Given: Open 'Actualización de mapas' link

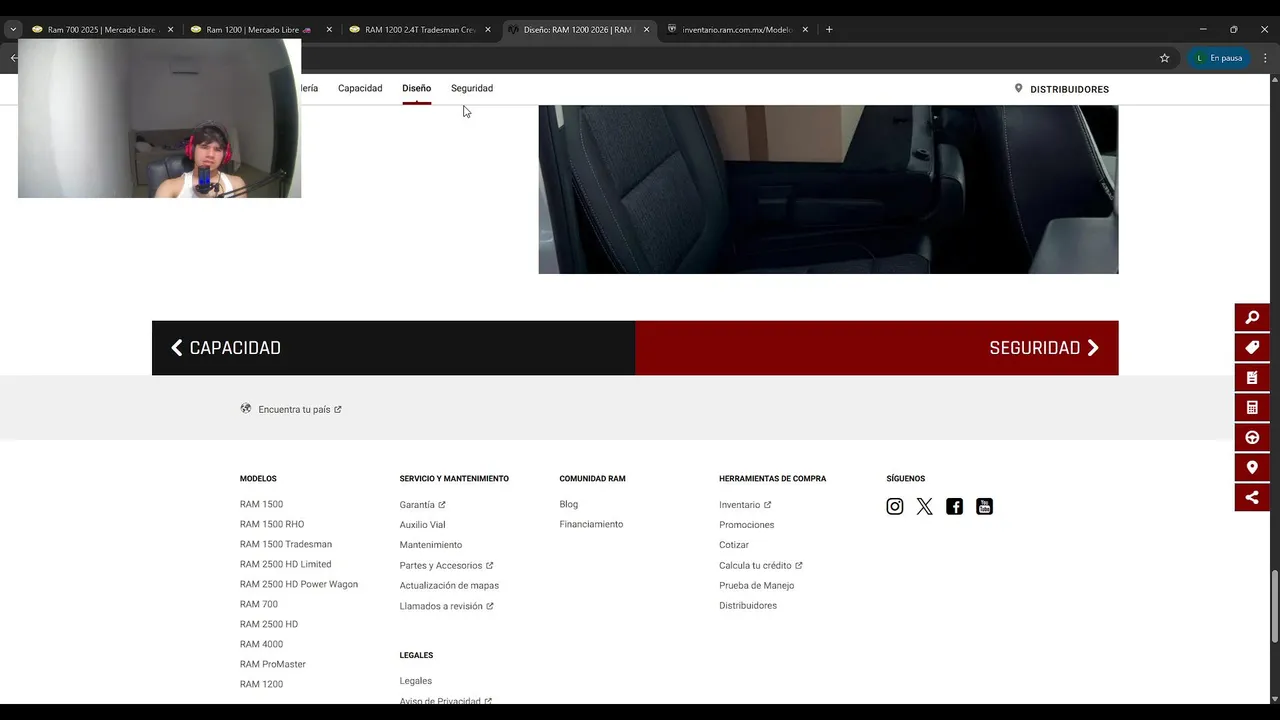Looking at the screenshot, I should click(x=449, y=585).
